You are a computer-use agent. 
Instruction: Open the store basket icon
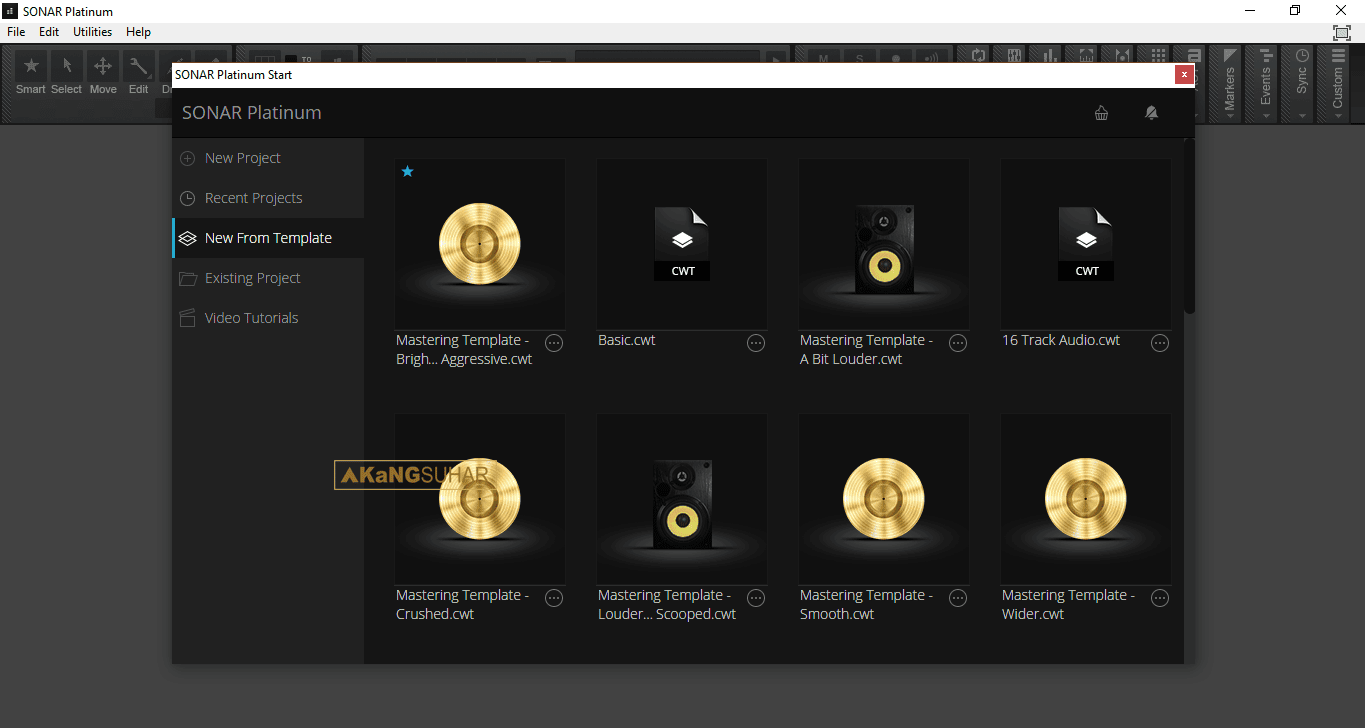tap(1101, 113)
